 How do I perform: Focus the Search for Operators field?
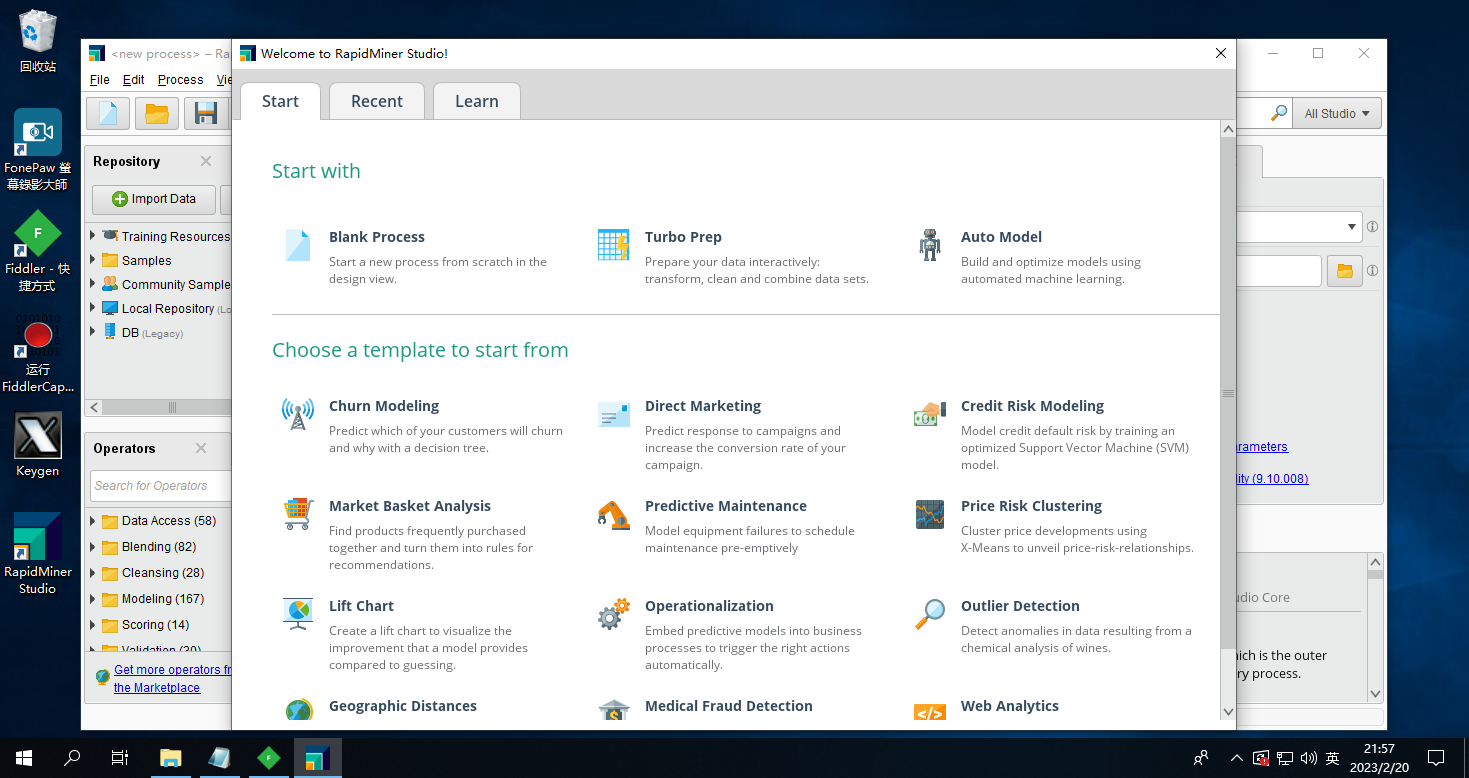pos(161,486)
